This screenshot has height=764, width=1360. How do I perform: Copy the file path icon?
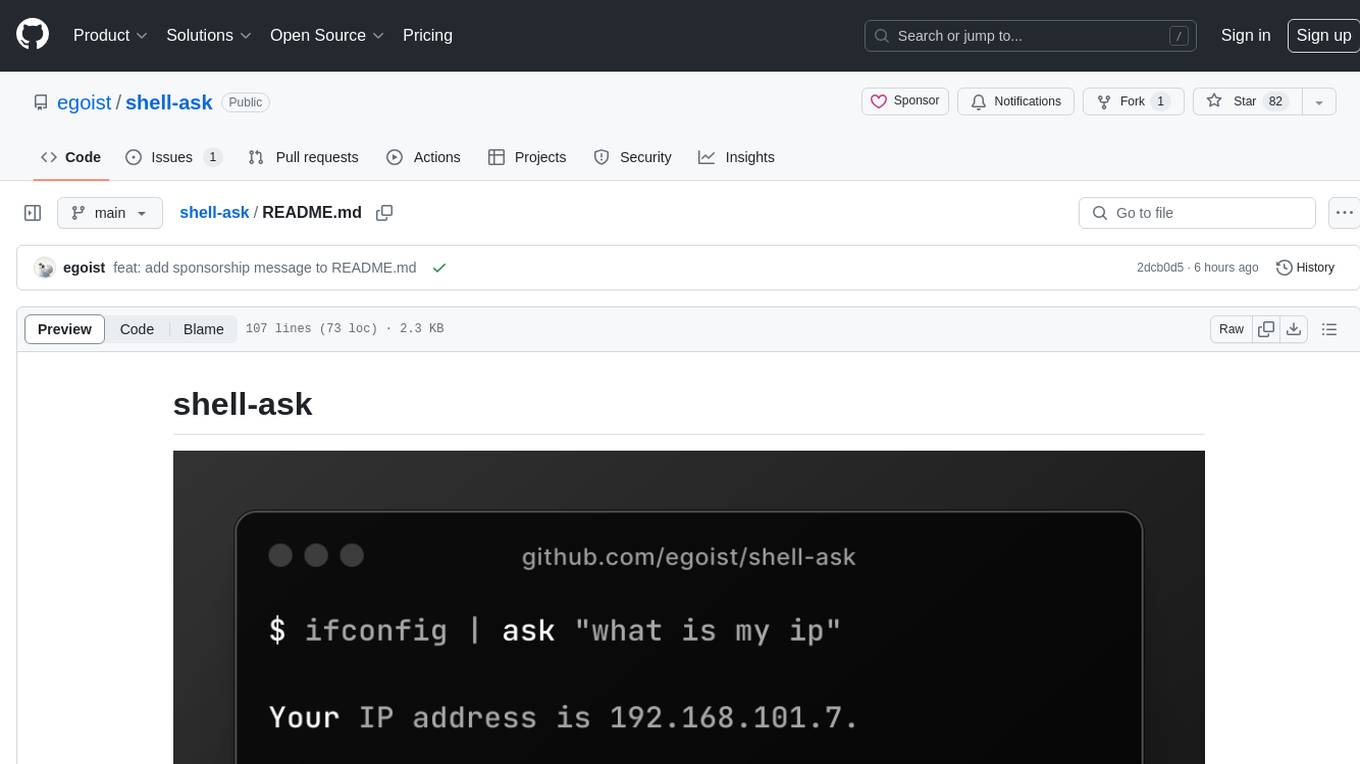[x=384, y=212]
